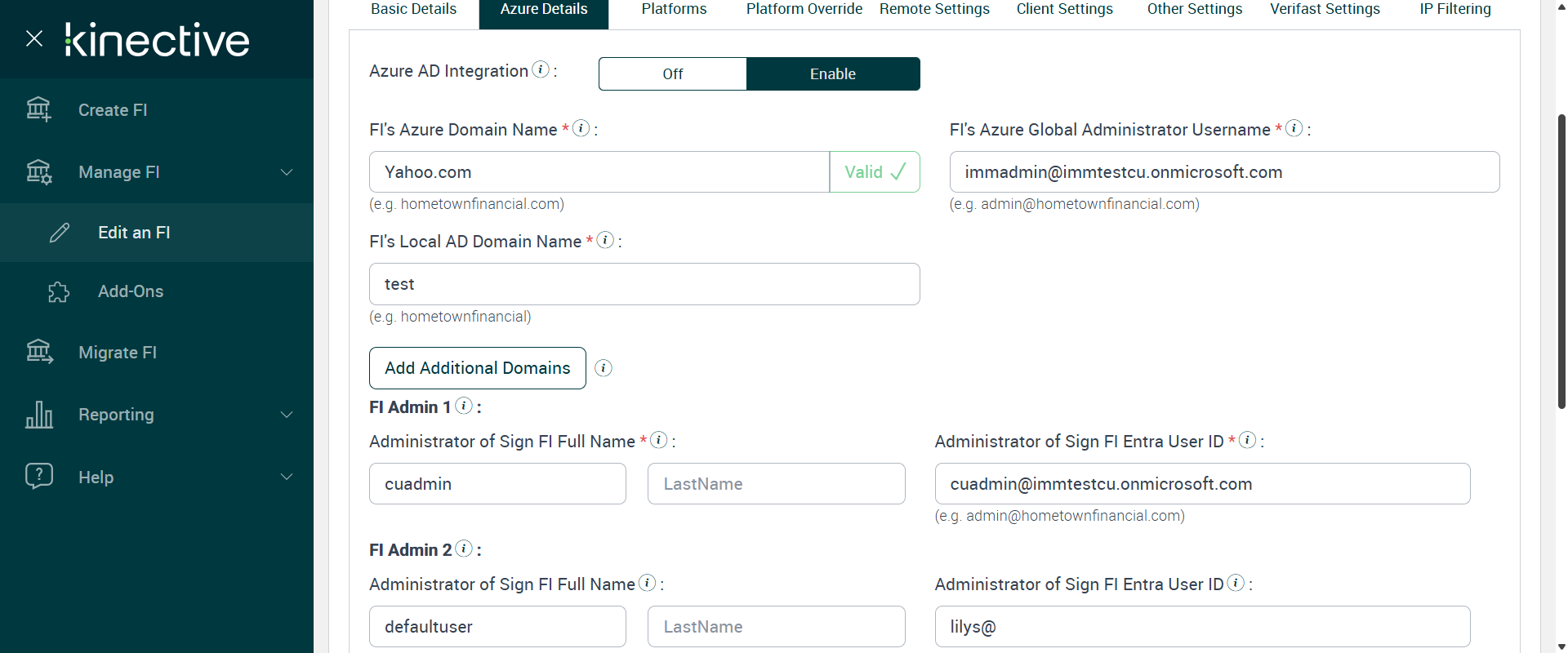The width and height of the screenshot is (1568, 653).
Task: Click the Add Additional Domains button
Action: tap(478, 368)
